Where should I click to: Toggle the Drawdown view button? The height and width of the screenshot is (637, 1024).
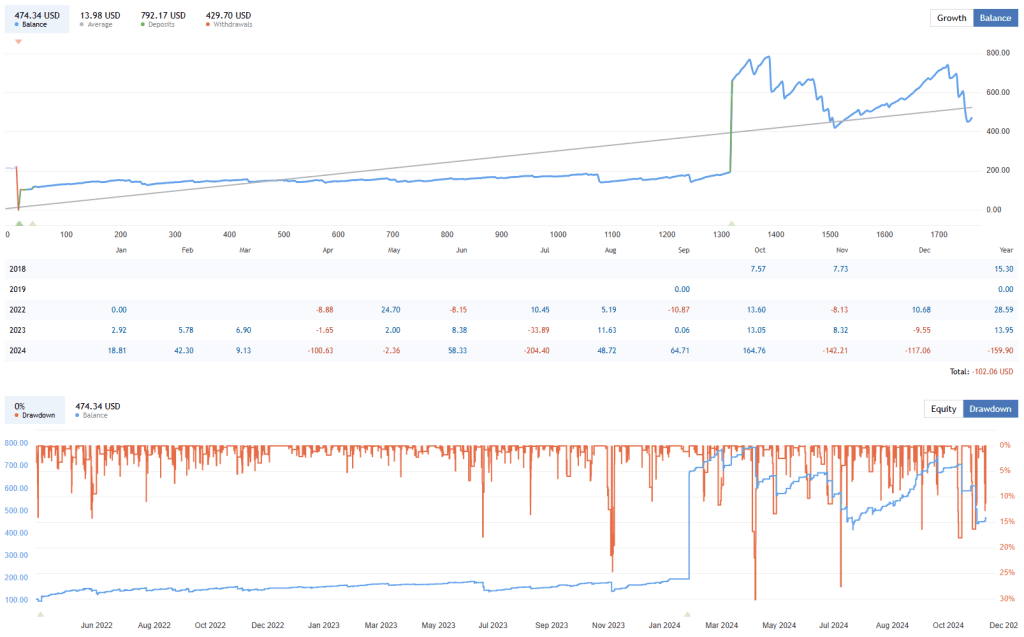click(x=989, y=409)
